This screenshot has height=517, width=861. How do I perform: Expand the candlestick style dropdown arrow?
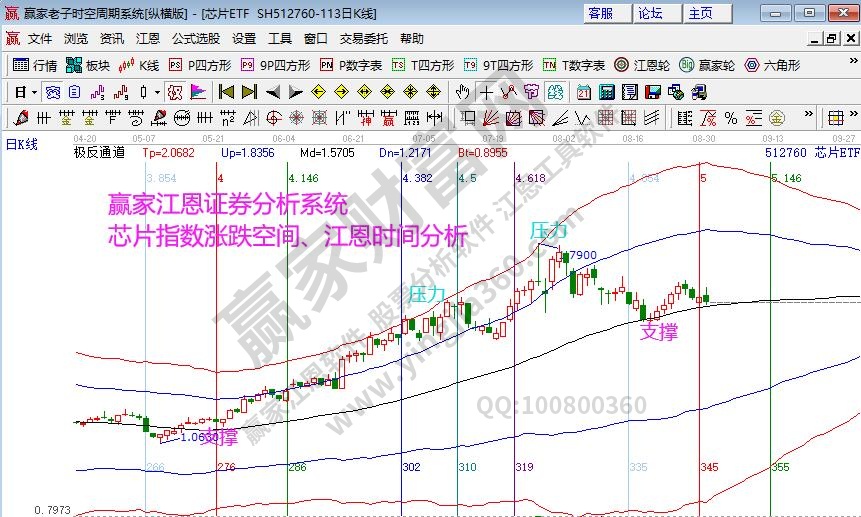tap(157, 92)
